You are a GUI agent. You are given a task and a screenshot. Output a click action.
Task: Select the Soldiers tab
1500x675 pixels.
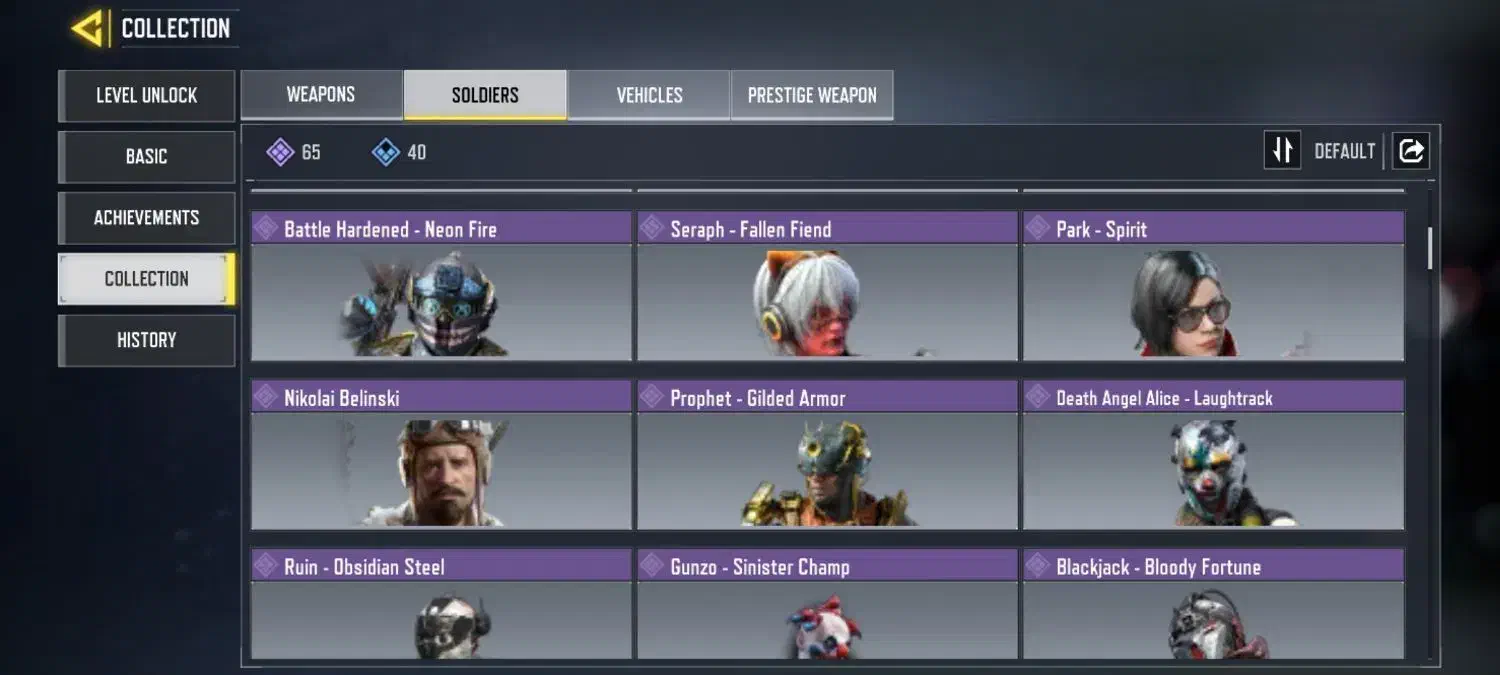click(x=485, y=95)
